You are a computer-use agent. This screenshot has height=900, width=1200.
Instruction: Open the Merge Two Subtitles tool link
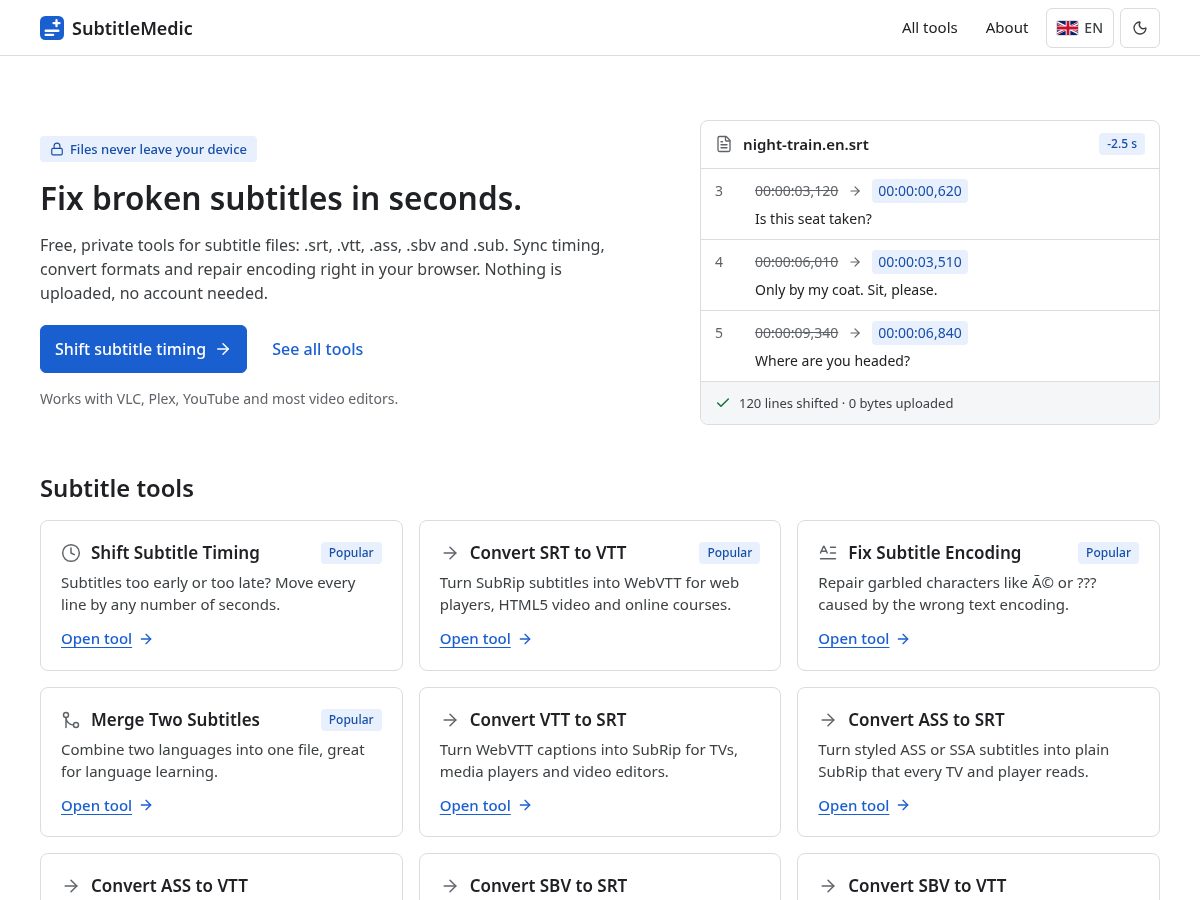point(107,806)
